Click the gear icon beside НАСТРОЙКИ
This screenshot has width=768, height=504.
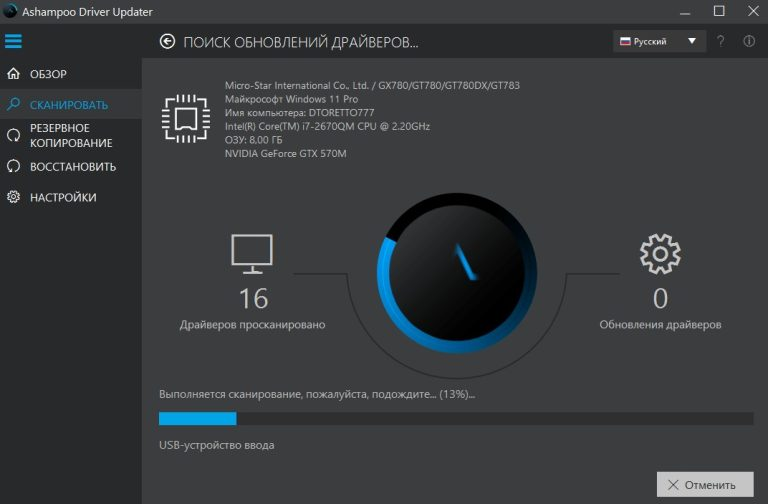[x=14, y=197]
